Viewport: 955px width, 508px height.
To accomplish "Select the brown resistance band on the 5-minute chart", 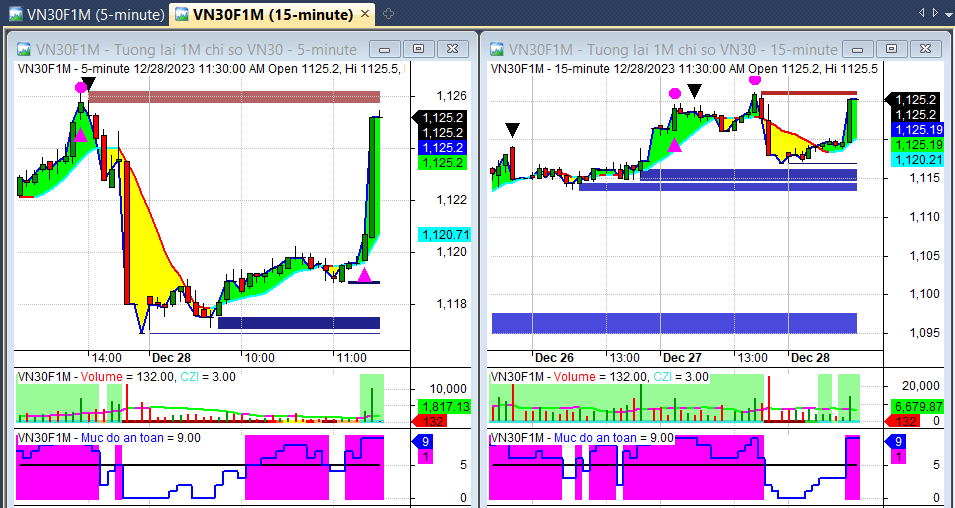I will pos(234,97).
